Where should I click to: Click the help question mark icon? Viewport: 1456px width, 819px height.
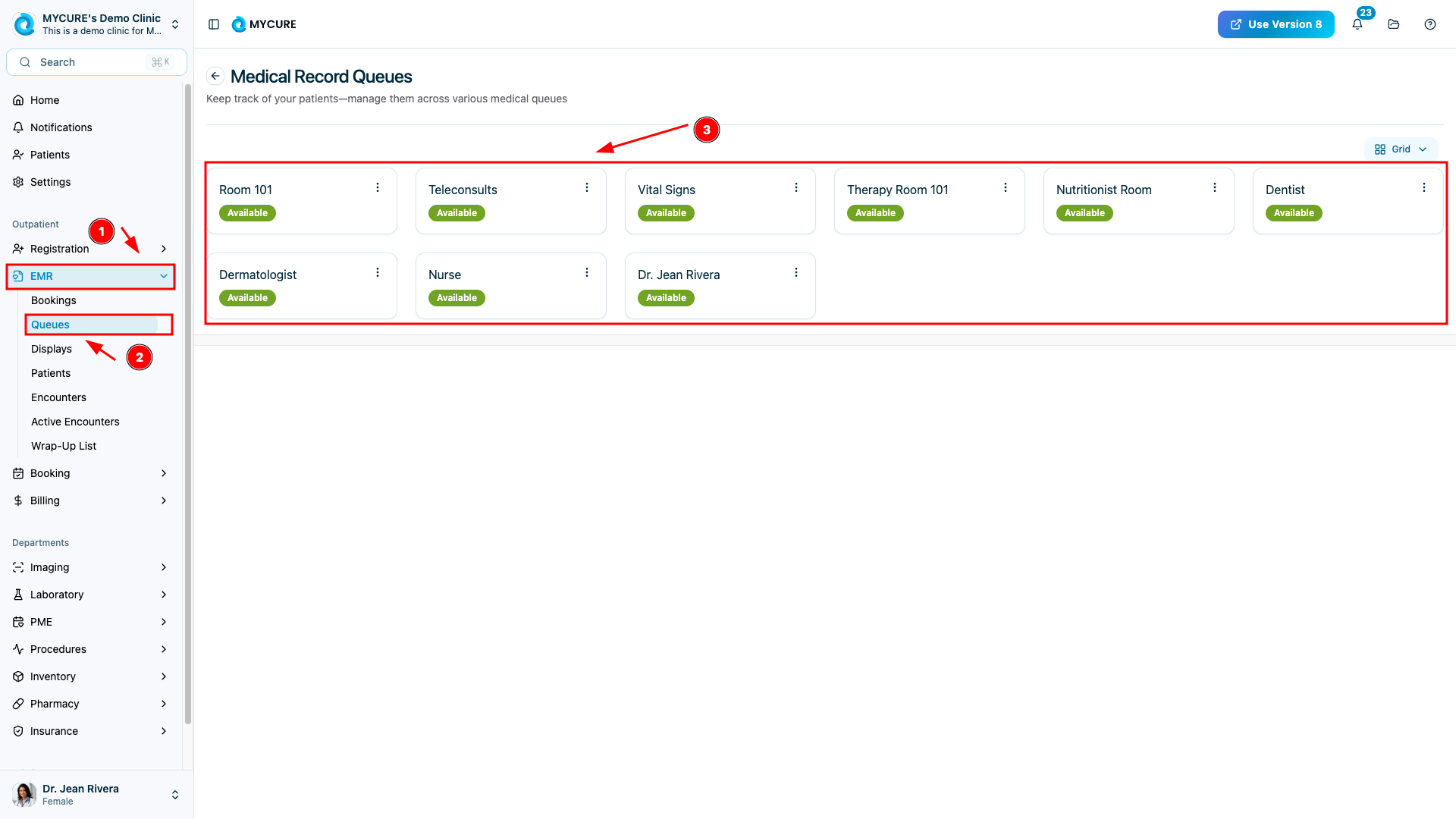[1430, 24]
